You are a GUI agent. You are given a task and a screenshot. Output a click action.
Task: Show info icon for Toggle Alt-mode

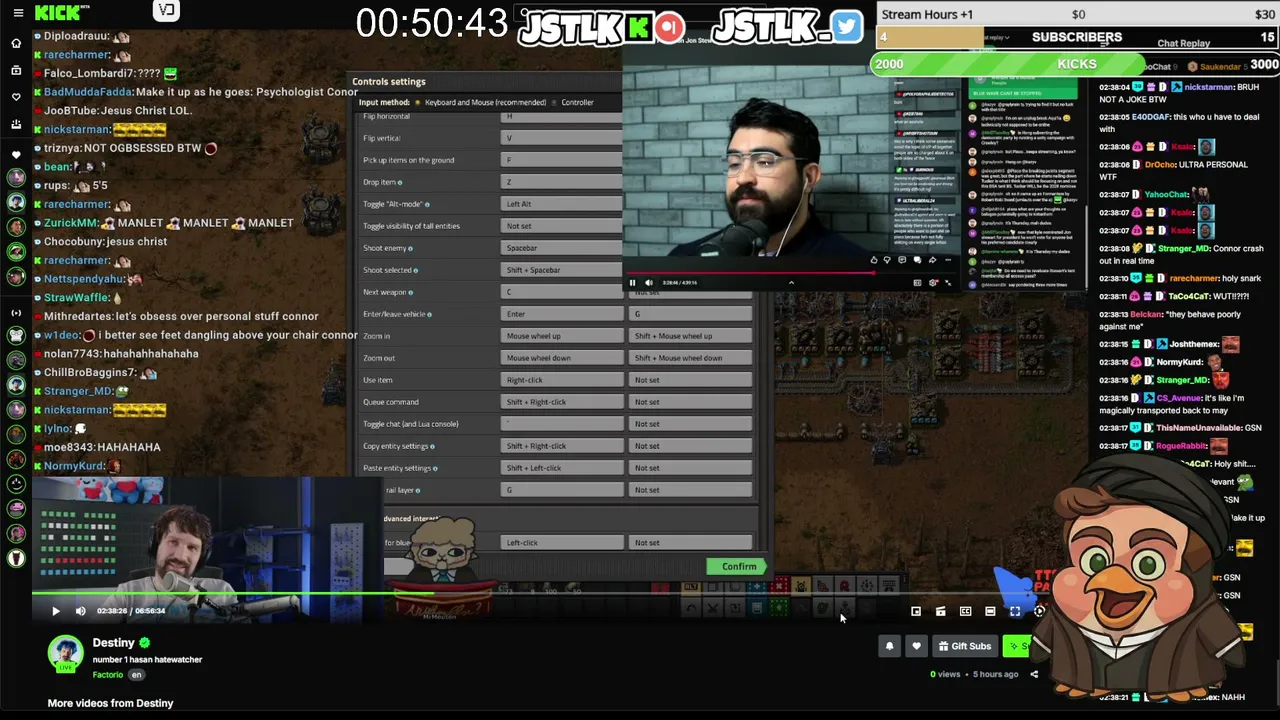coord(427,205)
